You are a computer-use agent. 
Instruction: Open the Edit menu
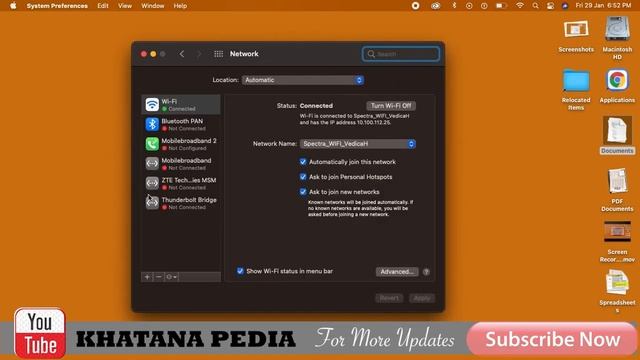click(103, 6)
